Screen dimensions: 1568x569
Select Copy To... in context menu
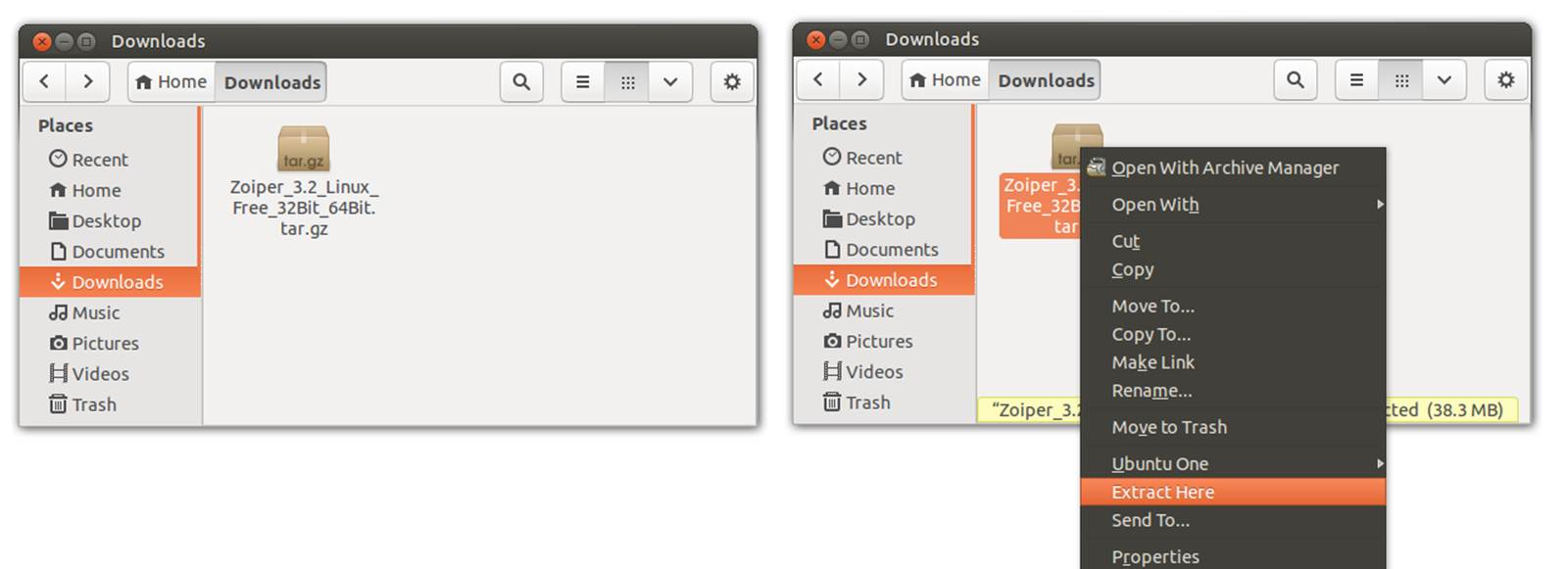[1233, 335]
